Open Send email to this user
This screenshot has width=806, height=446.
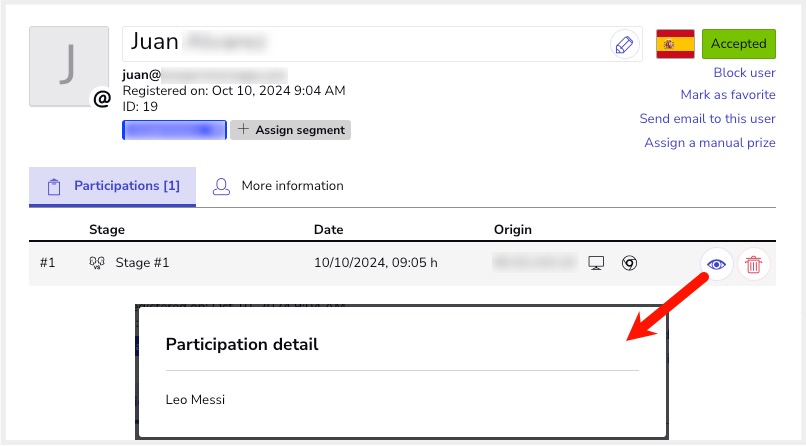[707, 118]
